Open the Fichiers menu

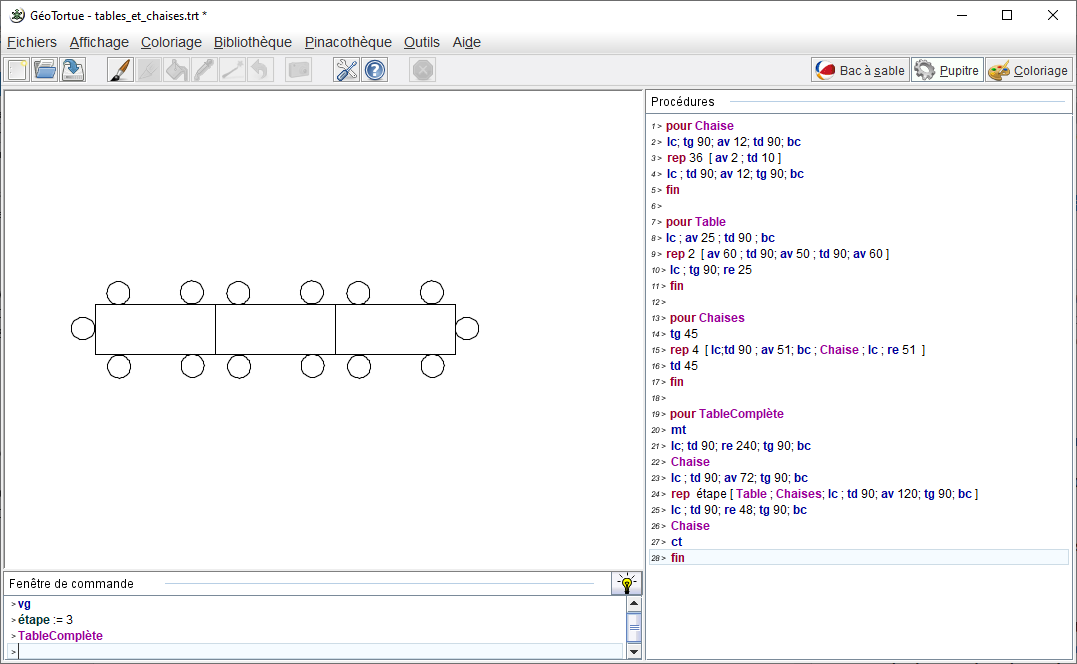click(32, 42)
